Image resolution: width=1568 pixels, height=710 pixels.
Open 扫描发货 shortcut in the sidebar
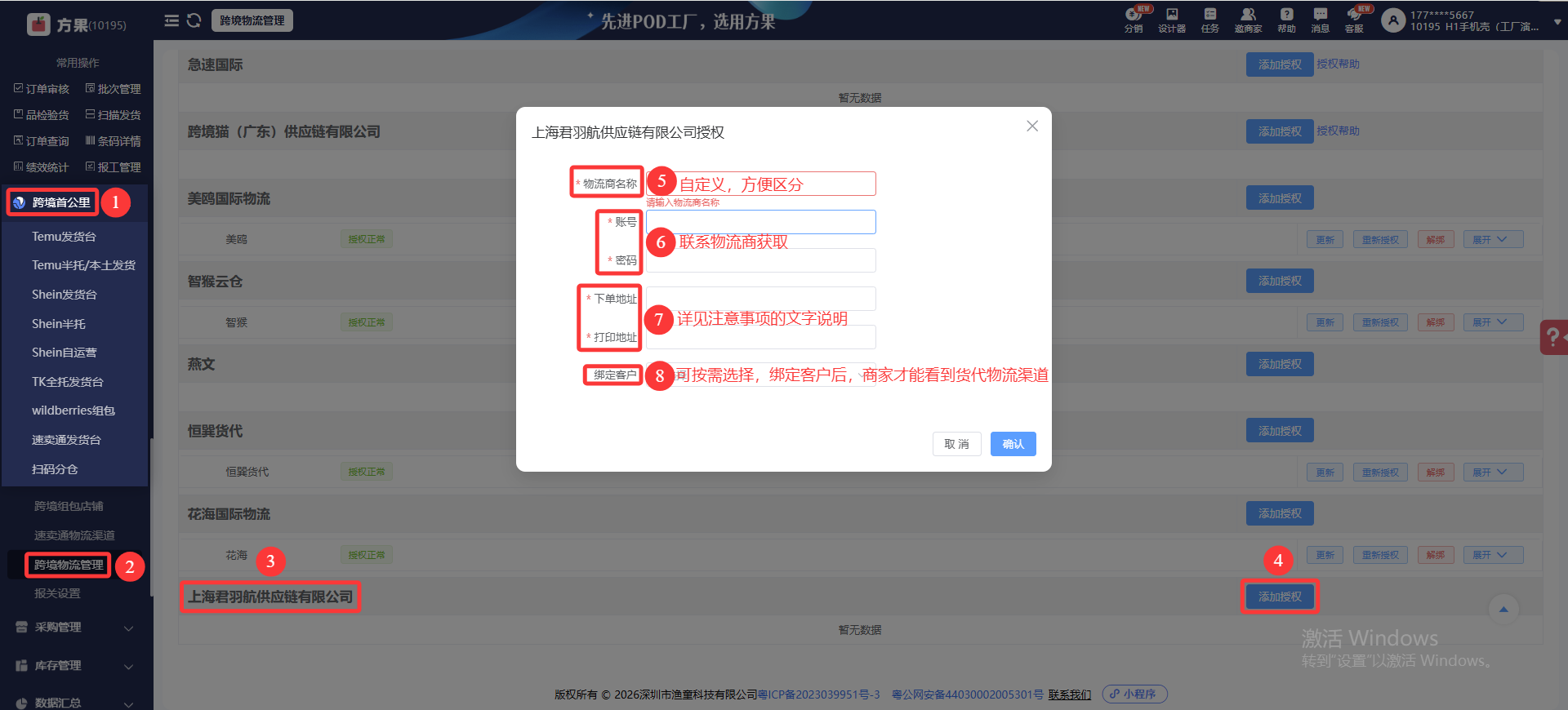(114, 115)
